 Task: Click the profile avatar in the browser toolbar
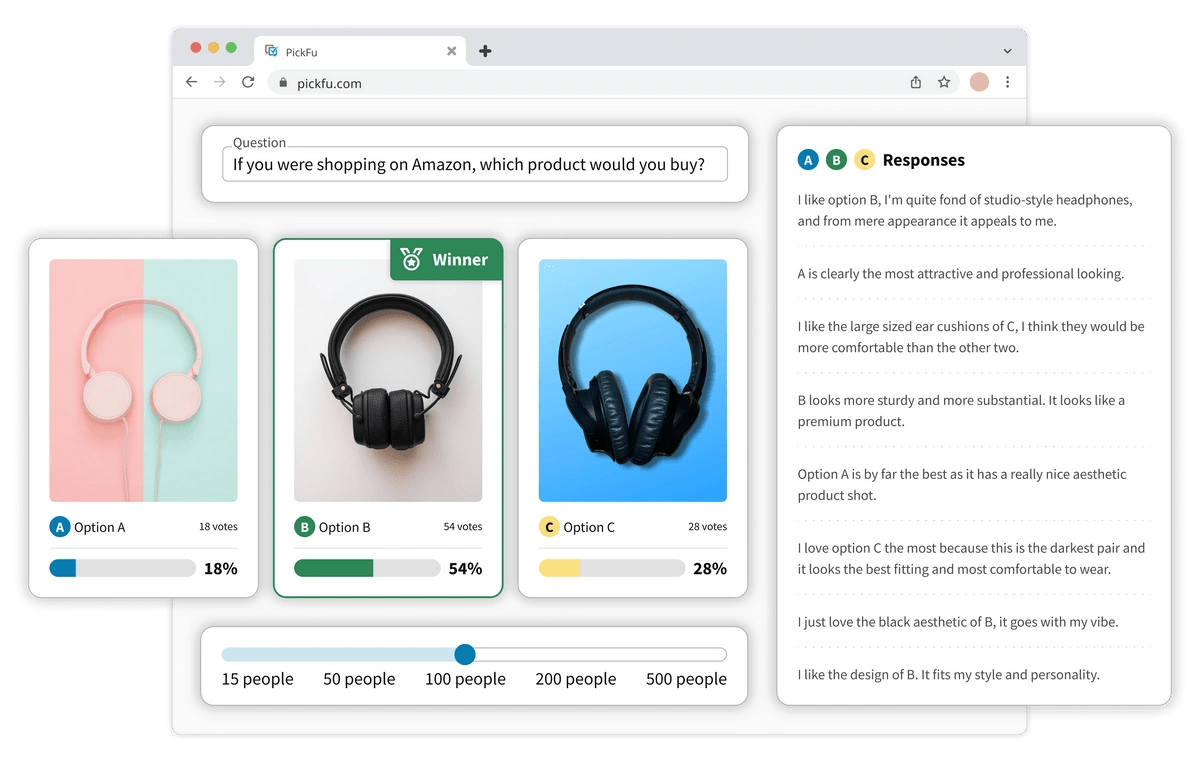point(978,83)
